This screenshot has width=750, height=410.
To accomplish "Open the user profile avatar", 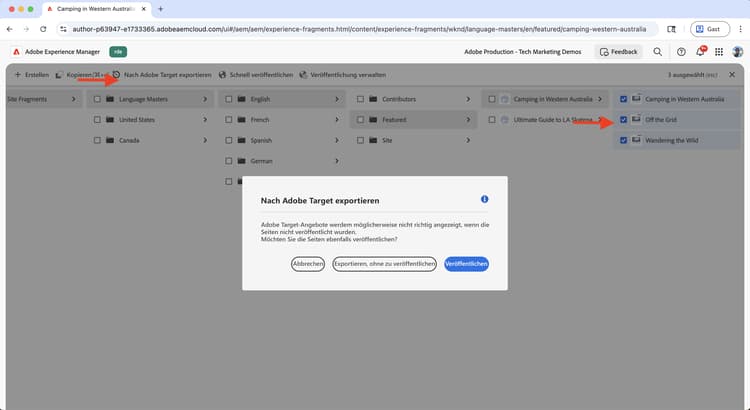I will tap(737, 52).
